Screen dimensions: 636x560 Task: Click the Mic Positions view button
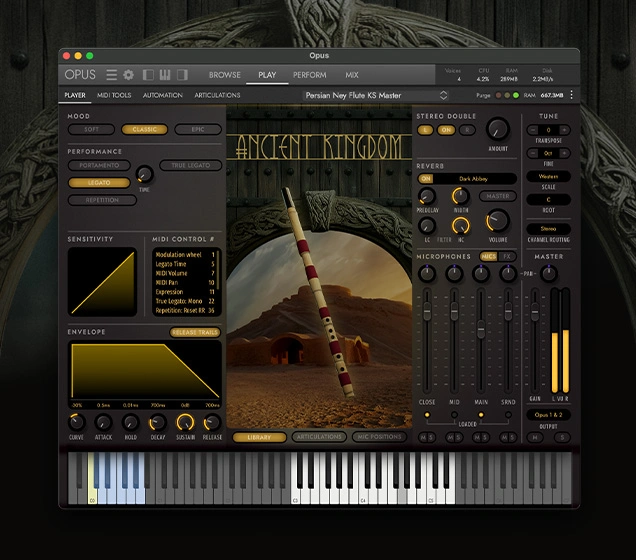pos(379,437)
